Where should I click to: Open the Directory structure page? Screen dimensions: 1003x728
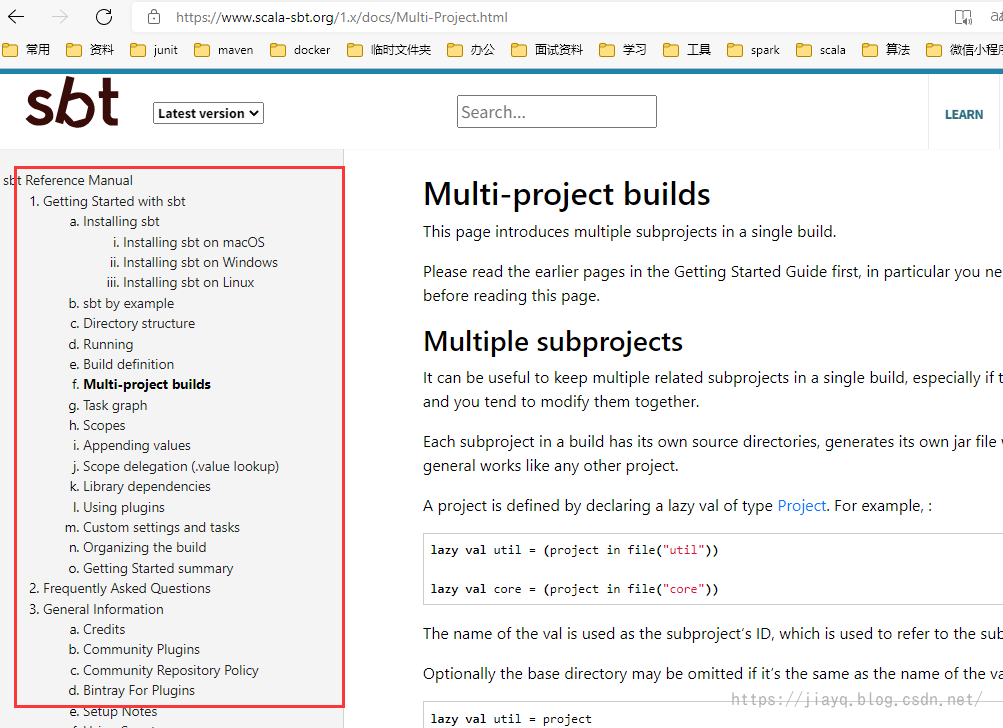(139, 324)
